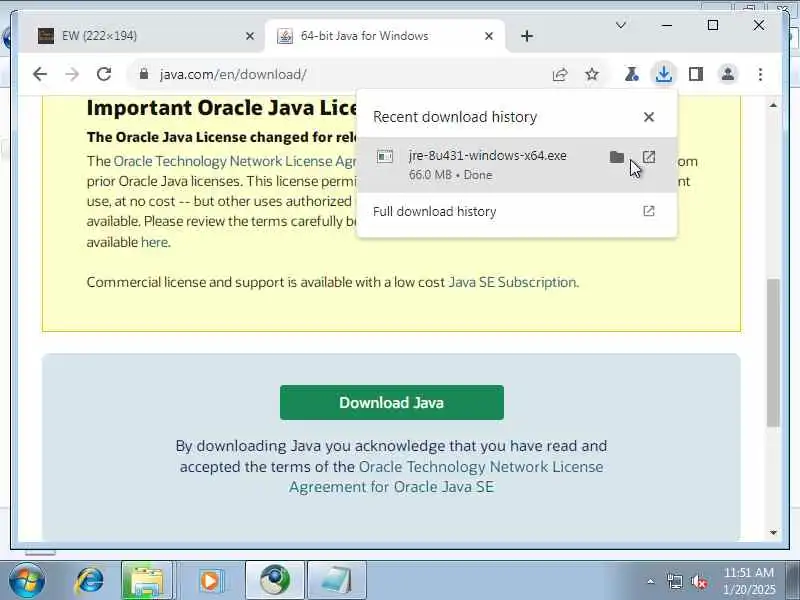Bookmark this page with the star
The height and width of the screenshot is (600, 800).
(x=592, y=74)
